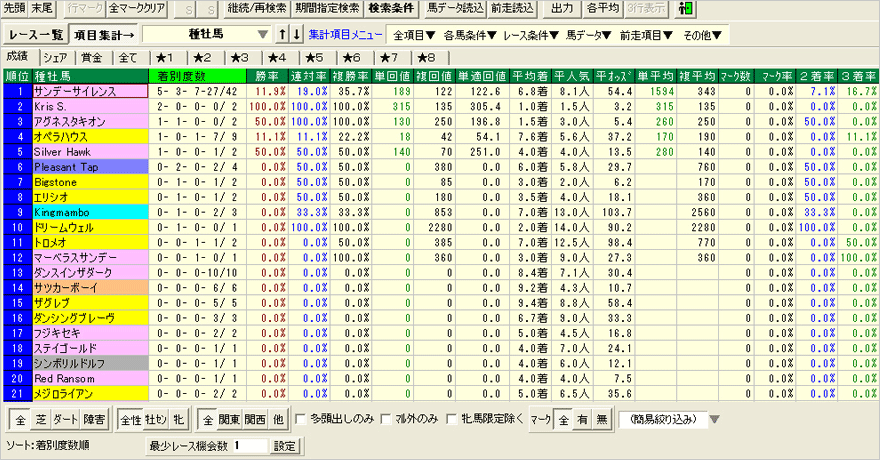
Task: Click 馬データ読込 button
Action: coord(455,8)
